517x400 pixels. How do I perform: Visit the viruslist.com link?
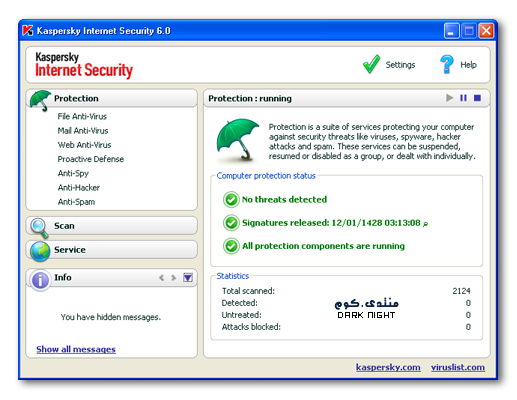click(458, 367)
